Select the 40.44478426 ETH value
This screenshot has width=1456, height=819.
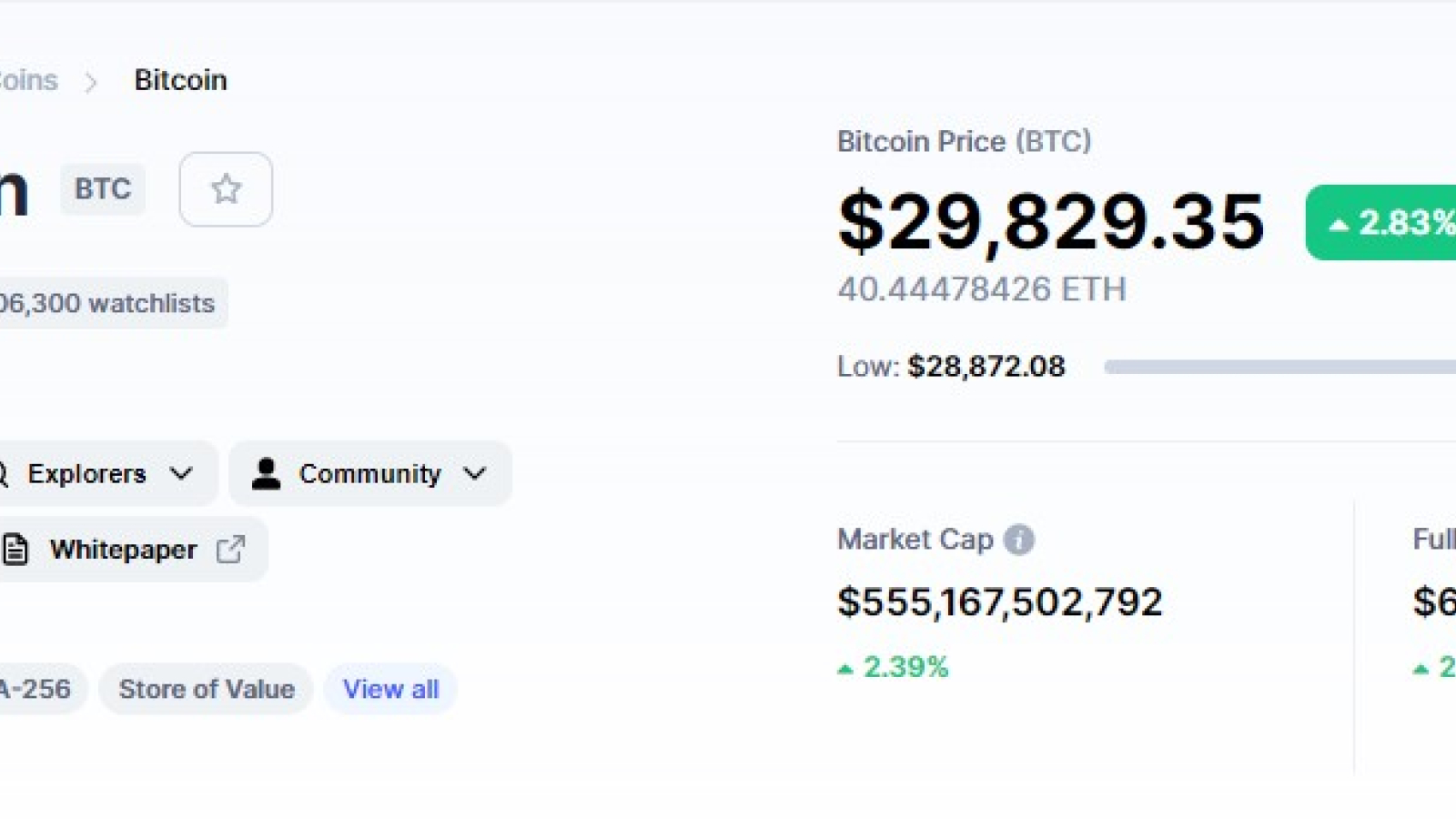(982, 289)
